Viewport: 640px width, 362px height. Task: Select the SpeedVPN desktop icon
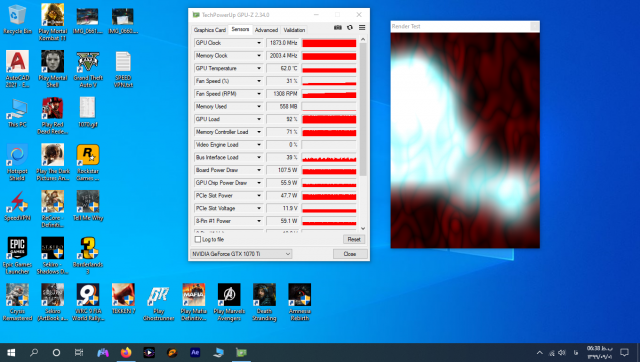(x=17, y=206)
